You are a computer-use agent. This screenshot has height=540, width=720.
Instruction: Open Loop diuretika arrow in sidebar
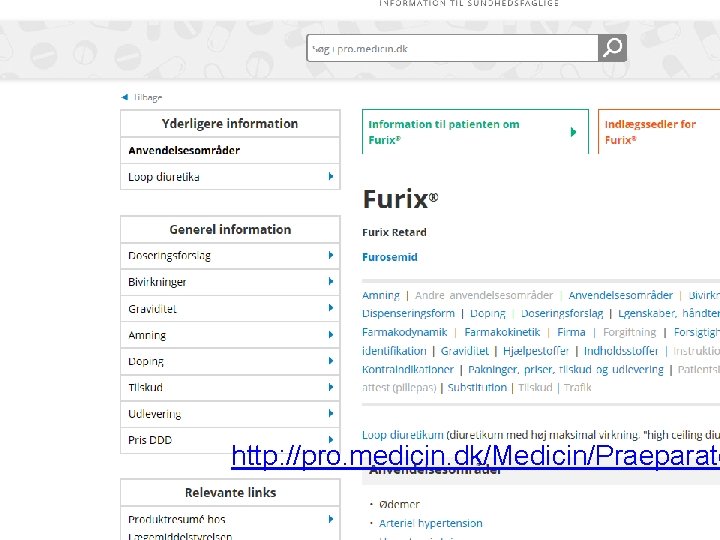[x=331, y=176]
